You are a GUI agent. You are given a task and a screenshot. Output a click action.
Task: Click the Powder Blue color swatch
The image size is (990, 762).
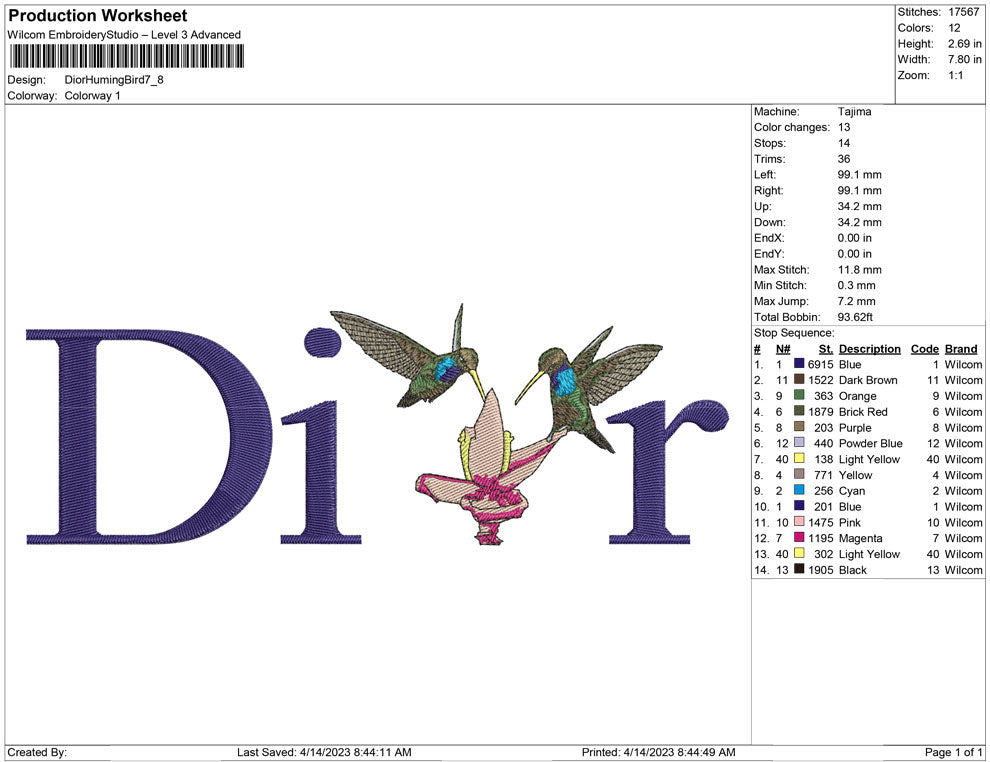click(799, 442)
